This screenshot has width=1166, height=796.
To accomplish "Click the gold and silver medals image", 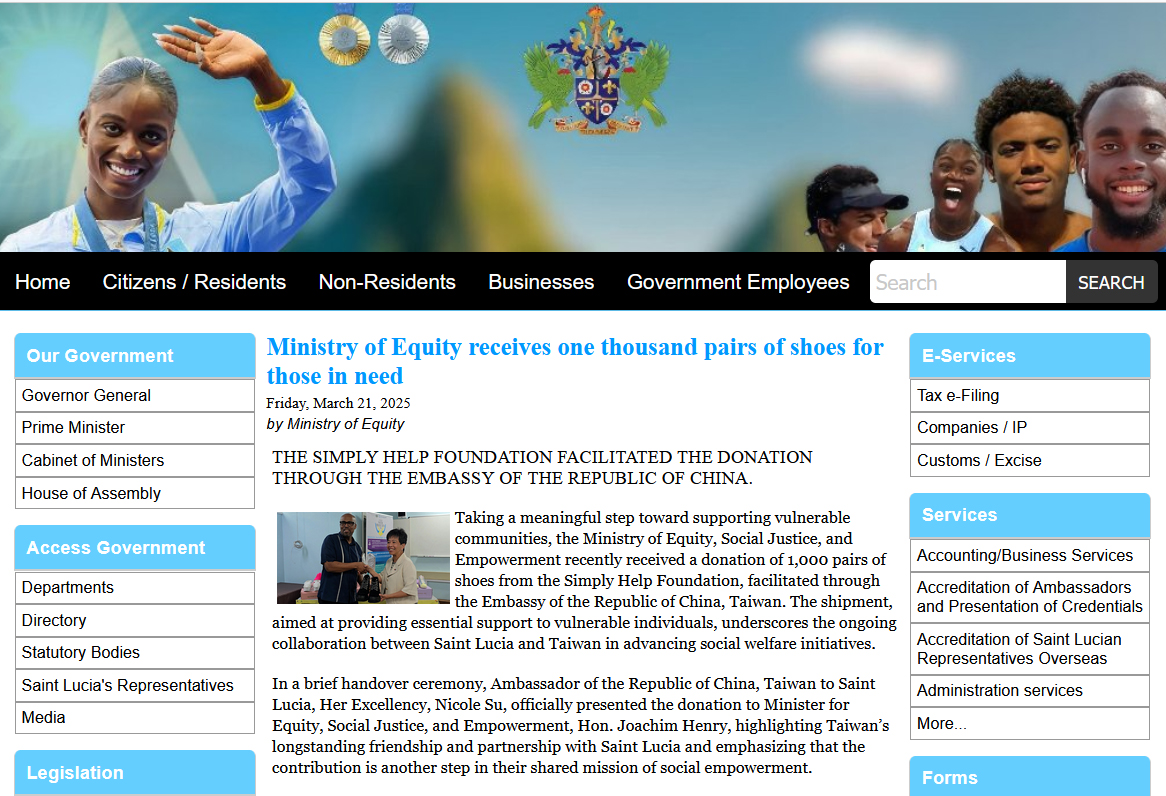I will (374, 35).
